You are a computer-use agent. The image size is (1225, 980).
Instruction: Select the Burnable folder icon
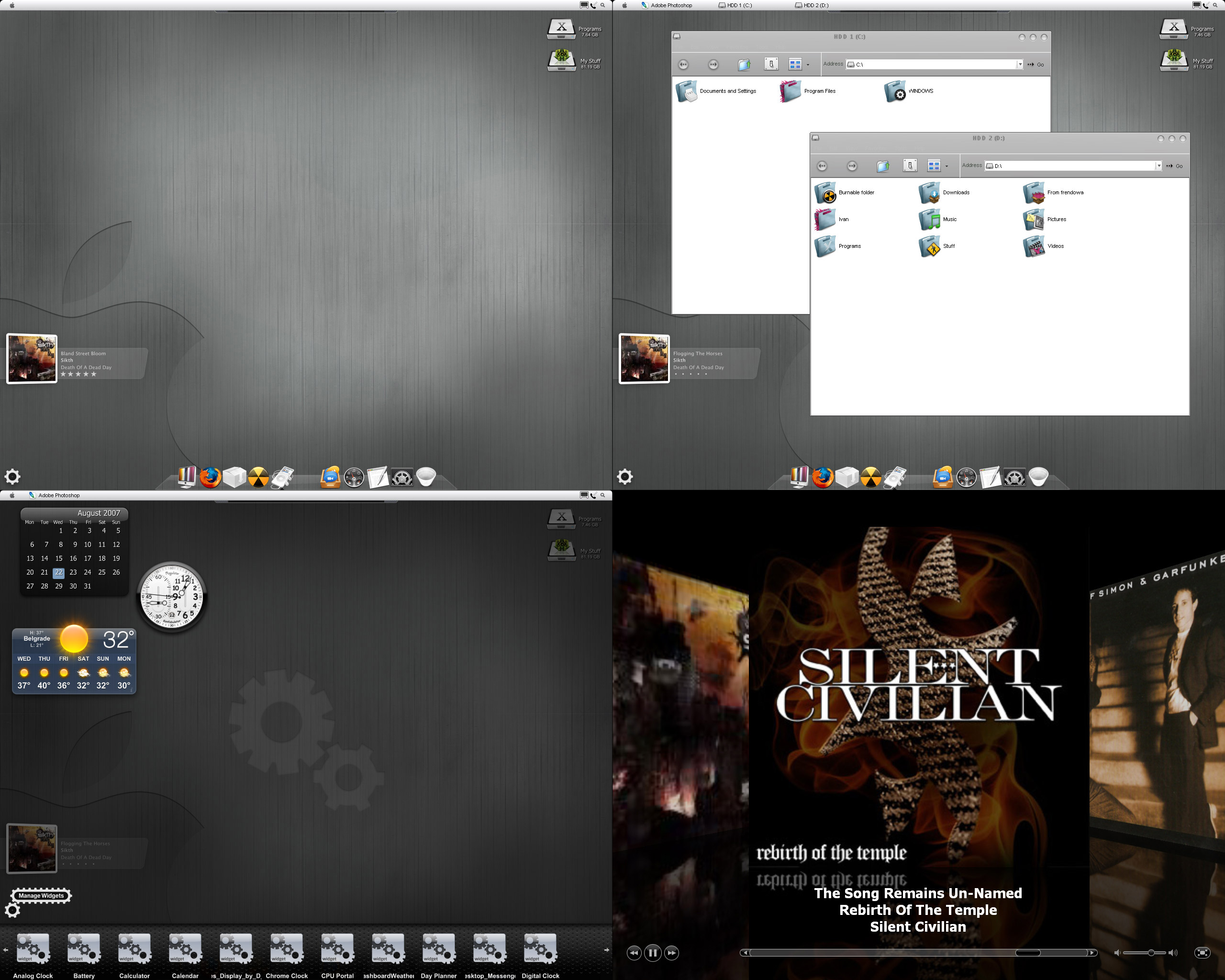(x=825, y=192)
